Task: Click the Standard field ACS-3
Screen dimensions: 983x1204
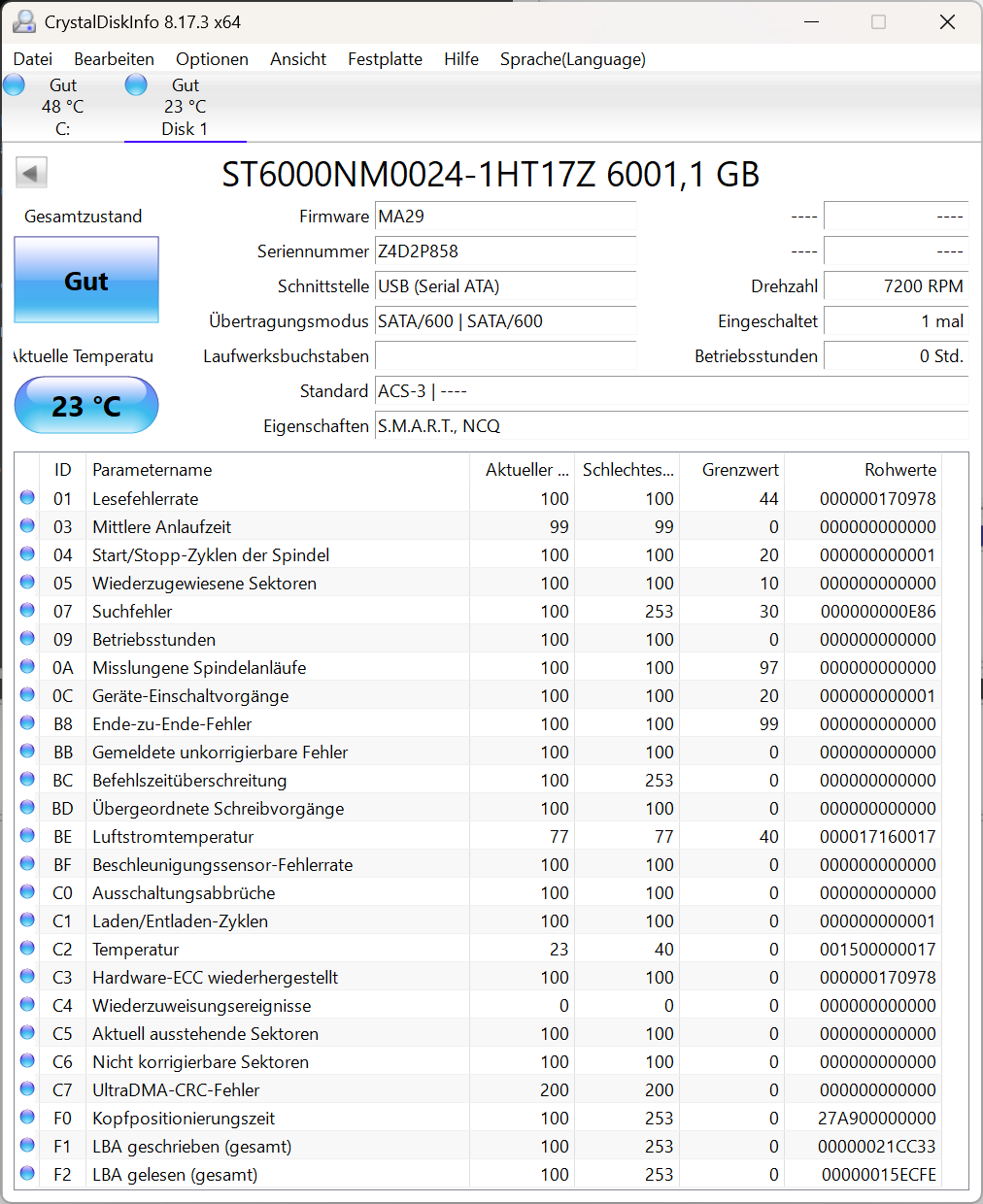Action: tap(671, 391)
